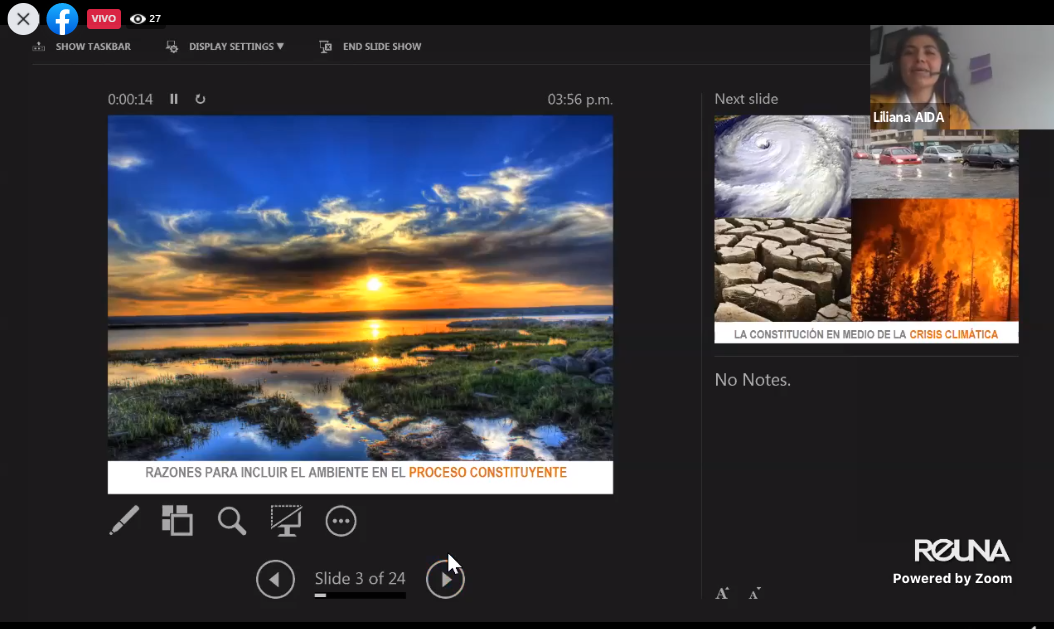The image size is (1054, 629).
Task: Advance to the next slide arrow
Action: pos(445,579)
